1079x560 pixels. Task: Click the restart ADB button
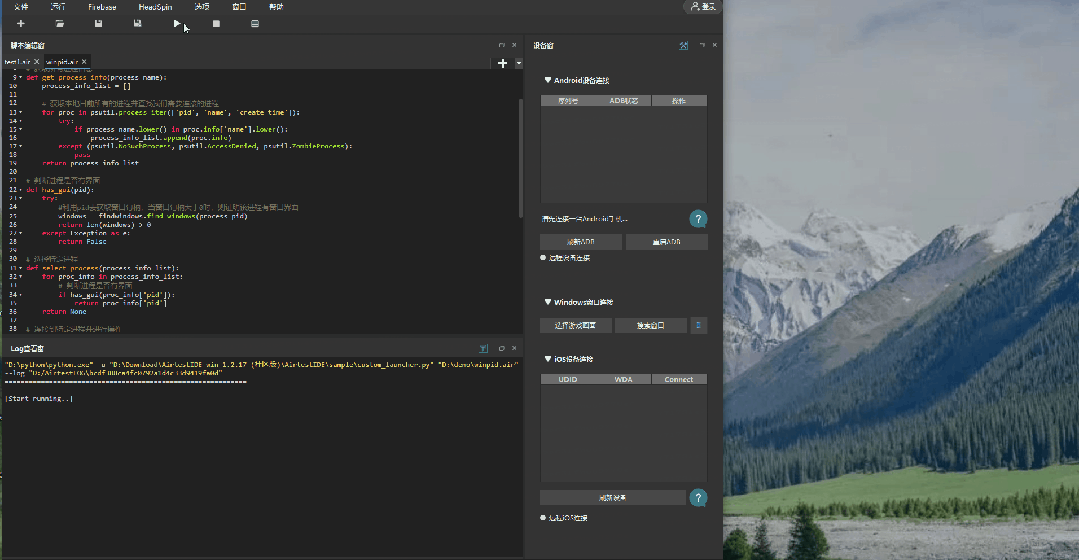pos(666,242)
